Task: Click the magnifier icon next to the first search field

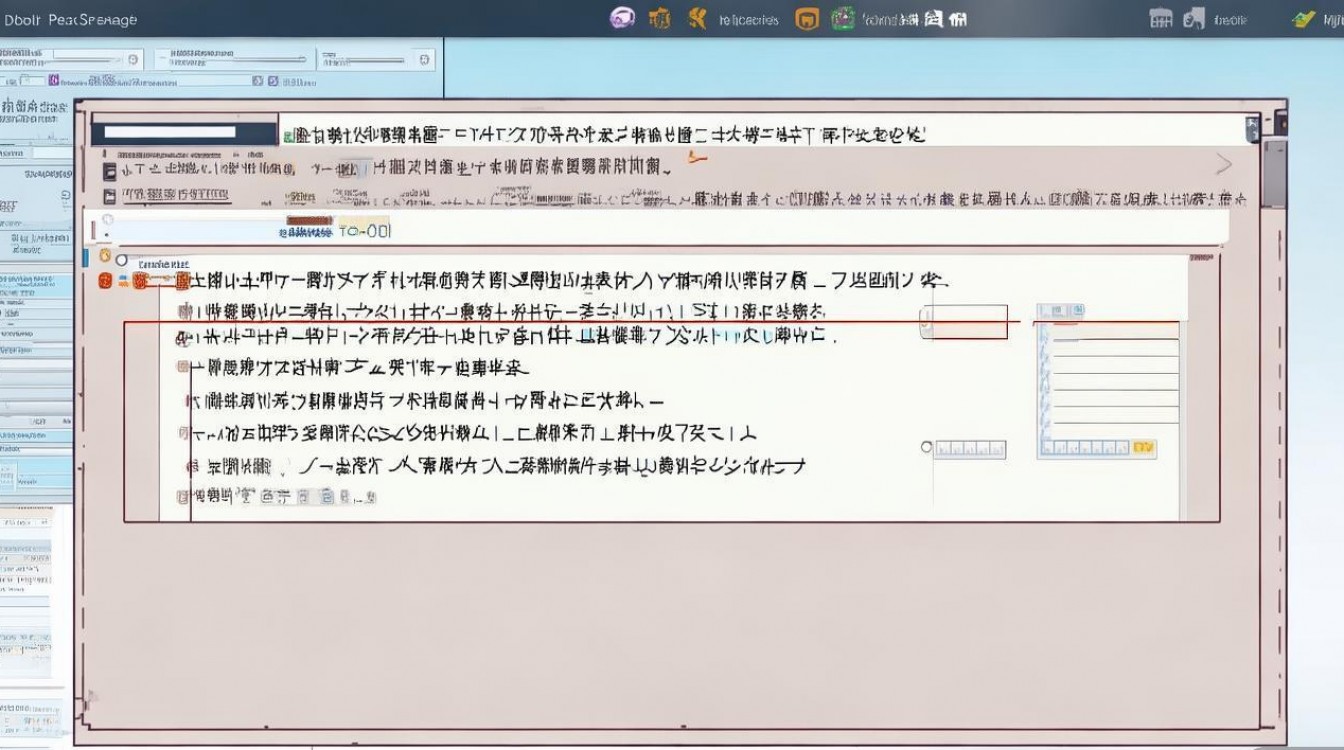Action: 132,59
